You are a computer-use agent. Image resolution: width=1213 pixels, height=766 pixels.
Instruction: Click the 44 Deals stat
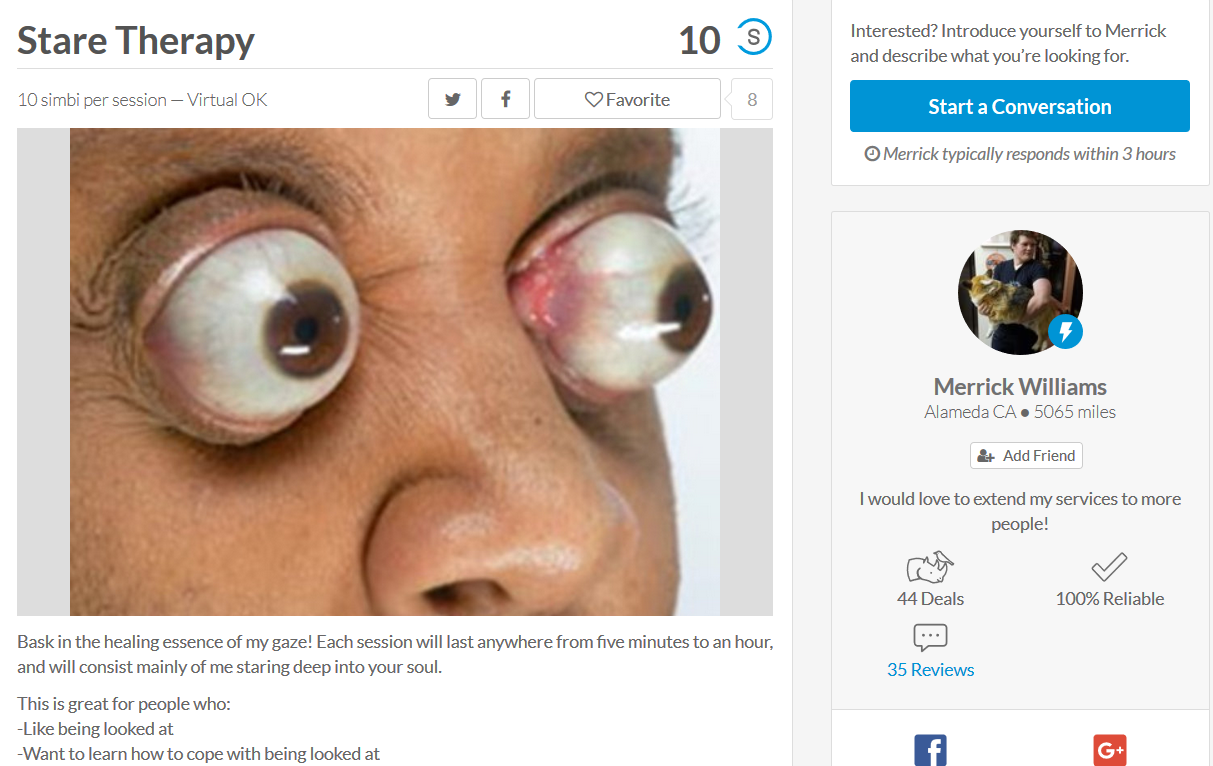[x=930, y=599]
